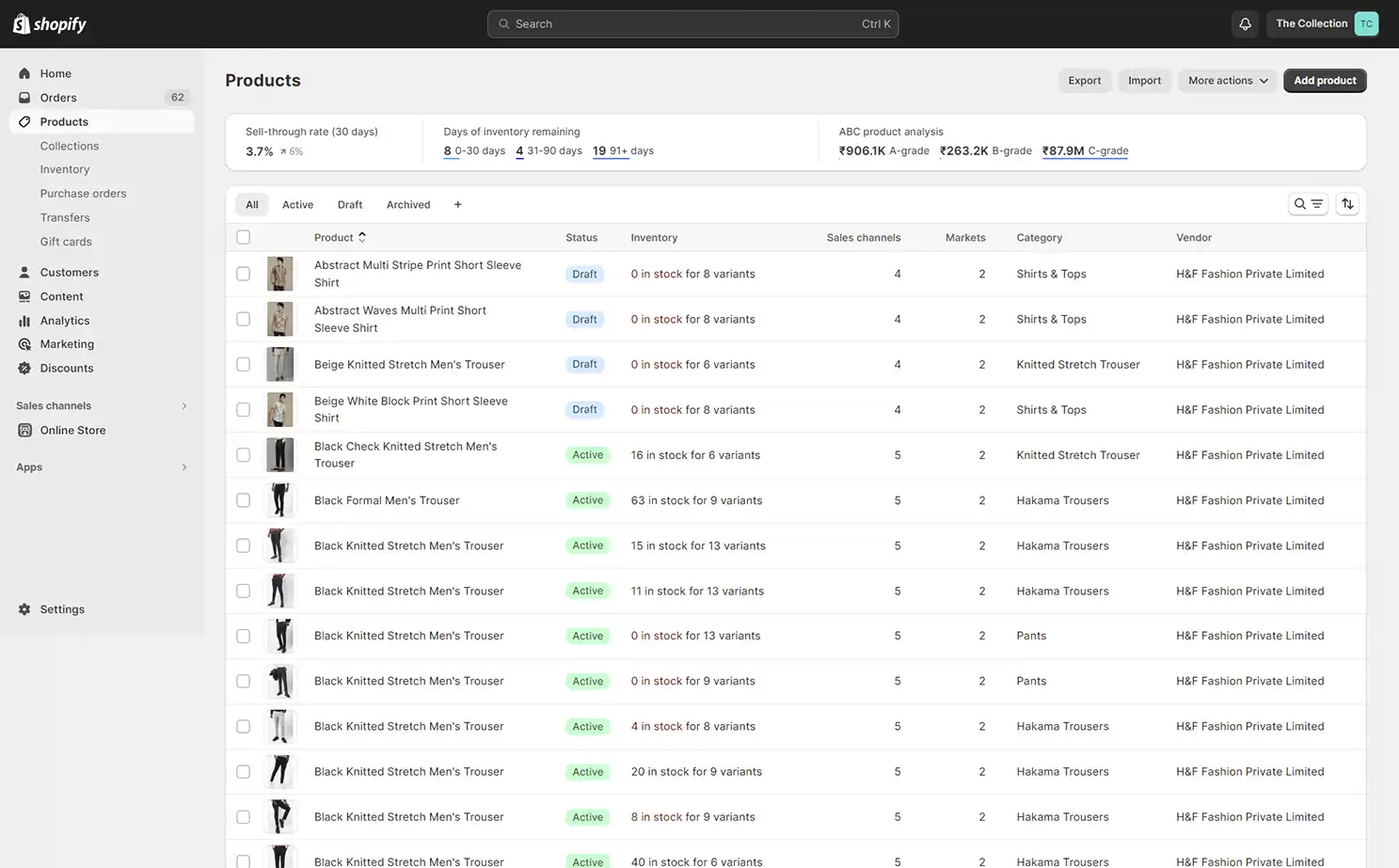The width and height of the screenshot is (1399, 868).
Task: Open the search and filter tool
Action: (1308, 203)
